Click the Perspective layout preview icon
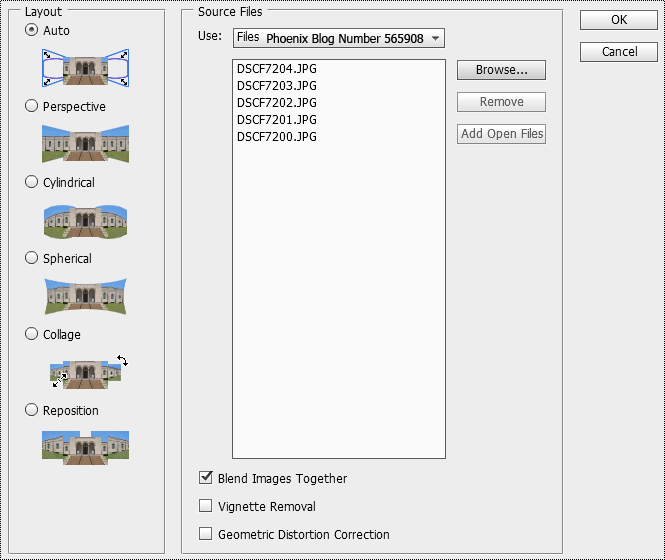The width and height of the screenshot is (665, 560). (x=85, y=143)
